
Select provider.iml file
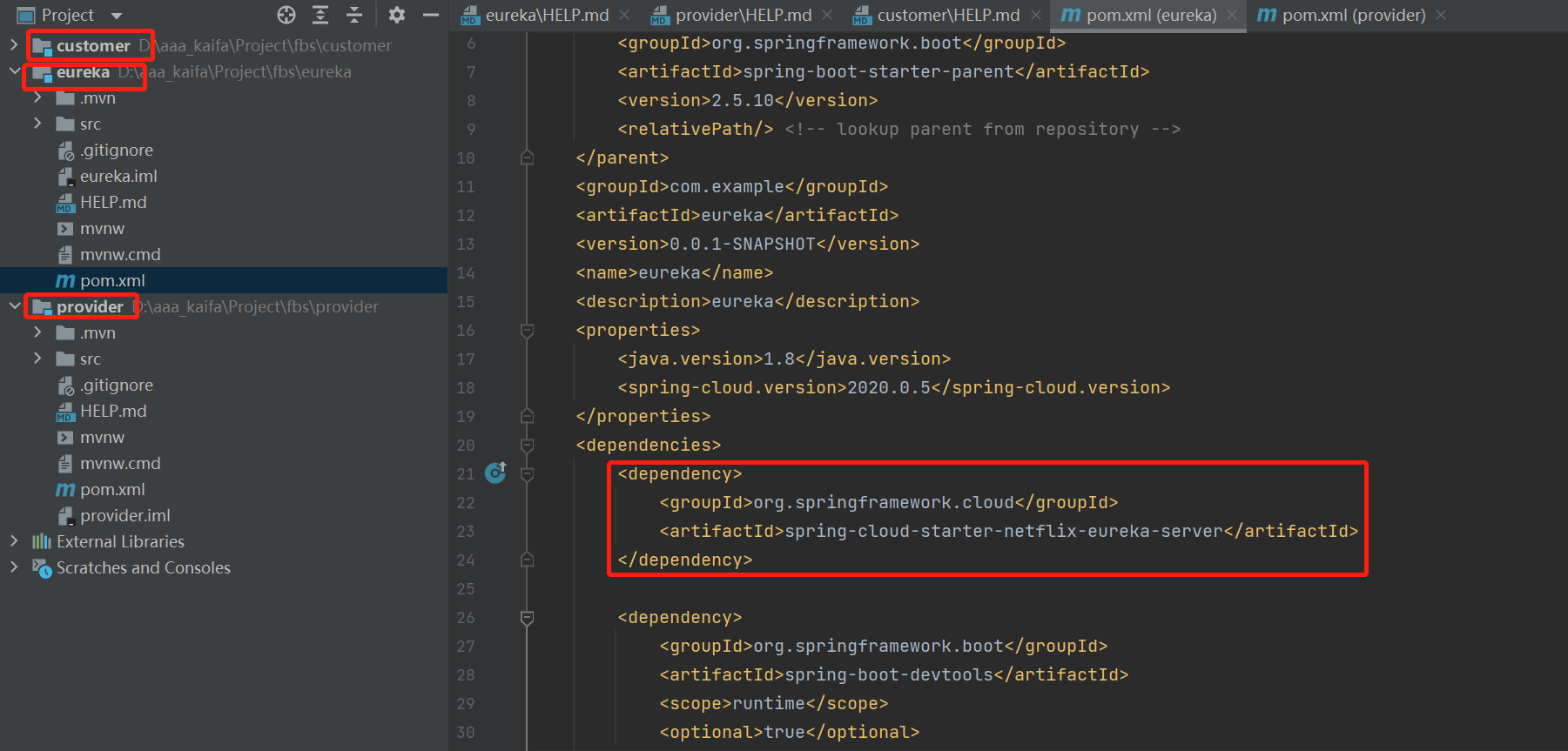coord(125,515)
